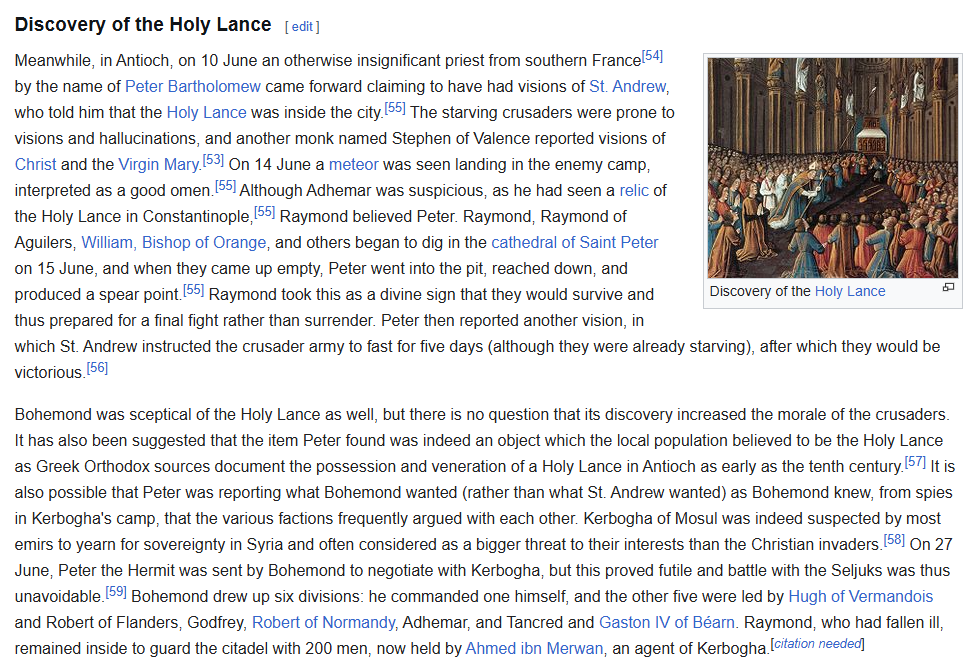Click the words 'Stephen of Valence' in the paragraph

coord(460,139)
